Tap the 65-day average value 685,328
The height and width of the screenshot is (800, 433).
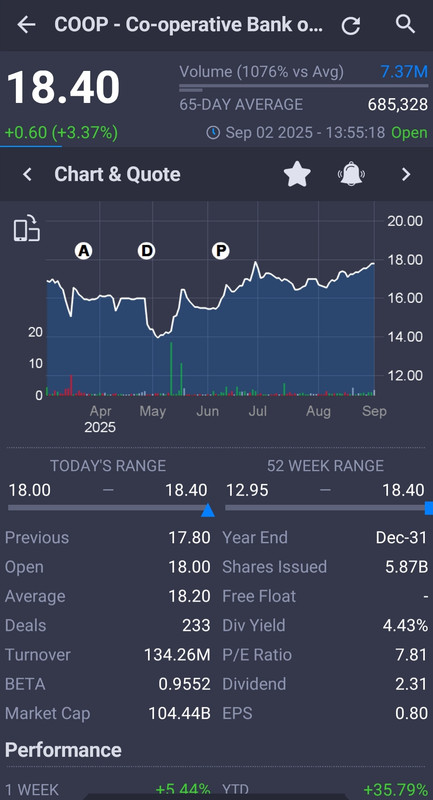398,105
